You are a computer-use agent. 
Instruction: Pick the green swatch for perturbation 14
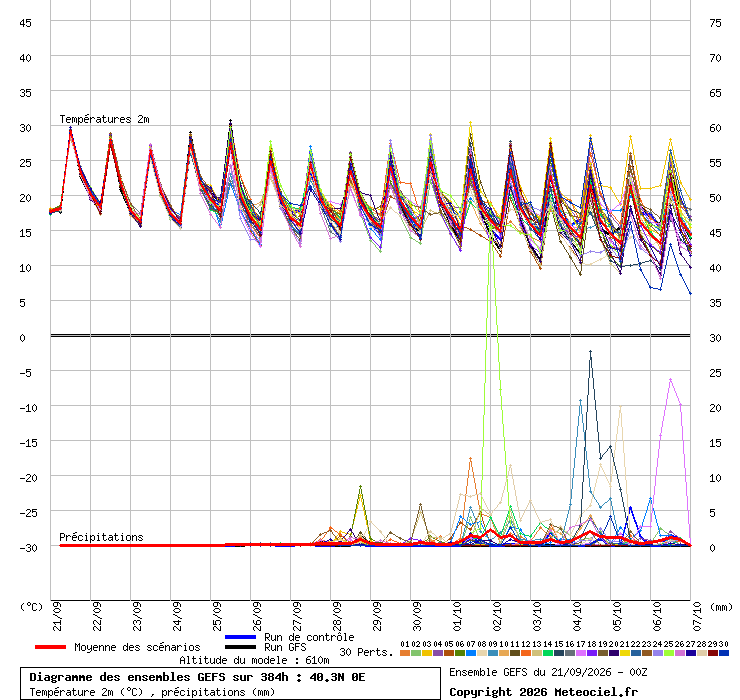point(547,653)
